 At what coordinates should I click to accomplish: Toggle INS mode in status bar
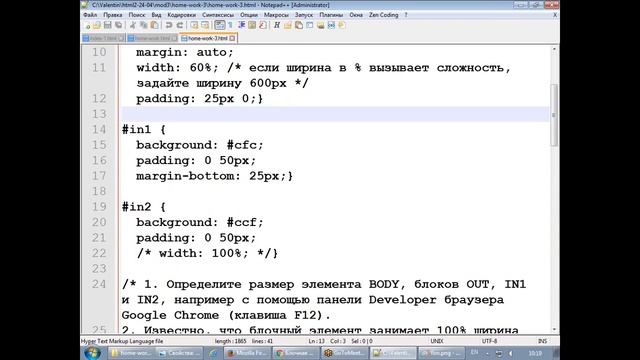[x=542, y=341]
